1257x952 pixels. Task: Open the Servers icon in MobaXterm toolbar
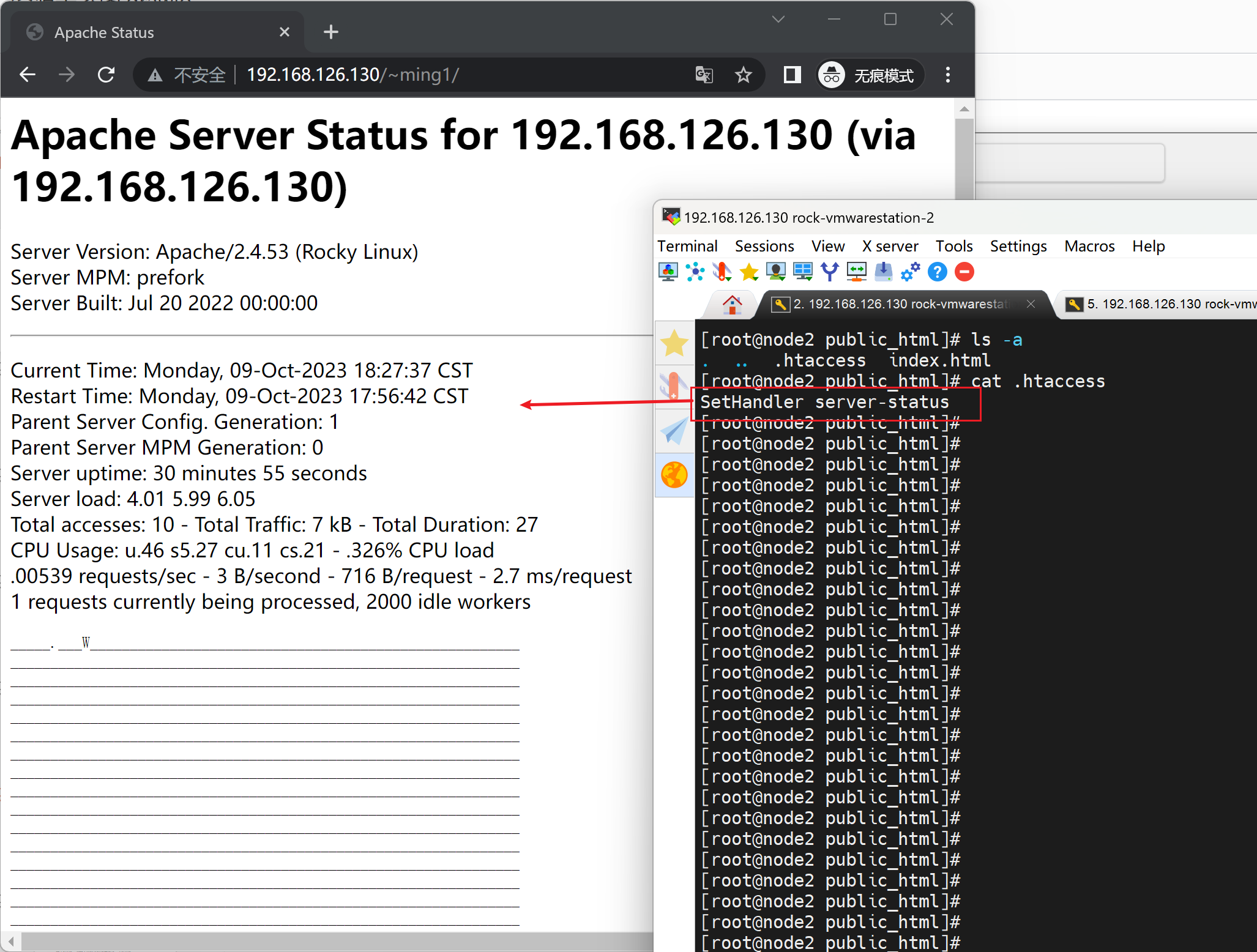click(695, 272)
